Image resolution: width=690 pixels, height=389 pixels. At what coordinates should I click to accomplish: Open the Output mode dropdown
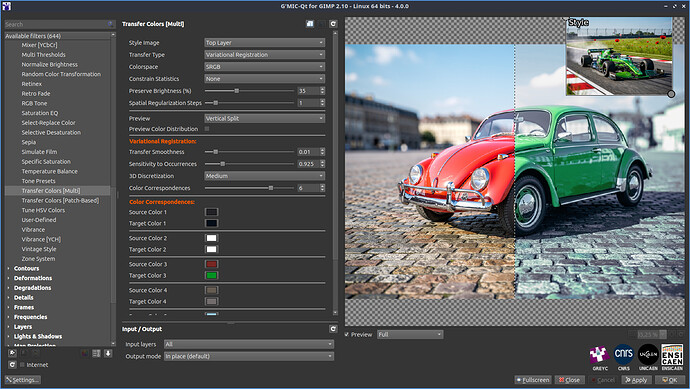click(x=249, y=356)
